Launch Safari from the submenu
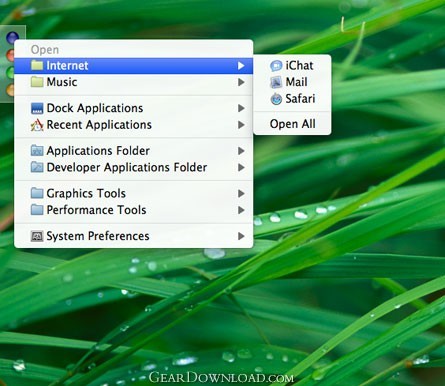Image resolution: width=445 pixels, height=386 pixels. 292,99
